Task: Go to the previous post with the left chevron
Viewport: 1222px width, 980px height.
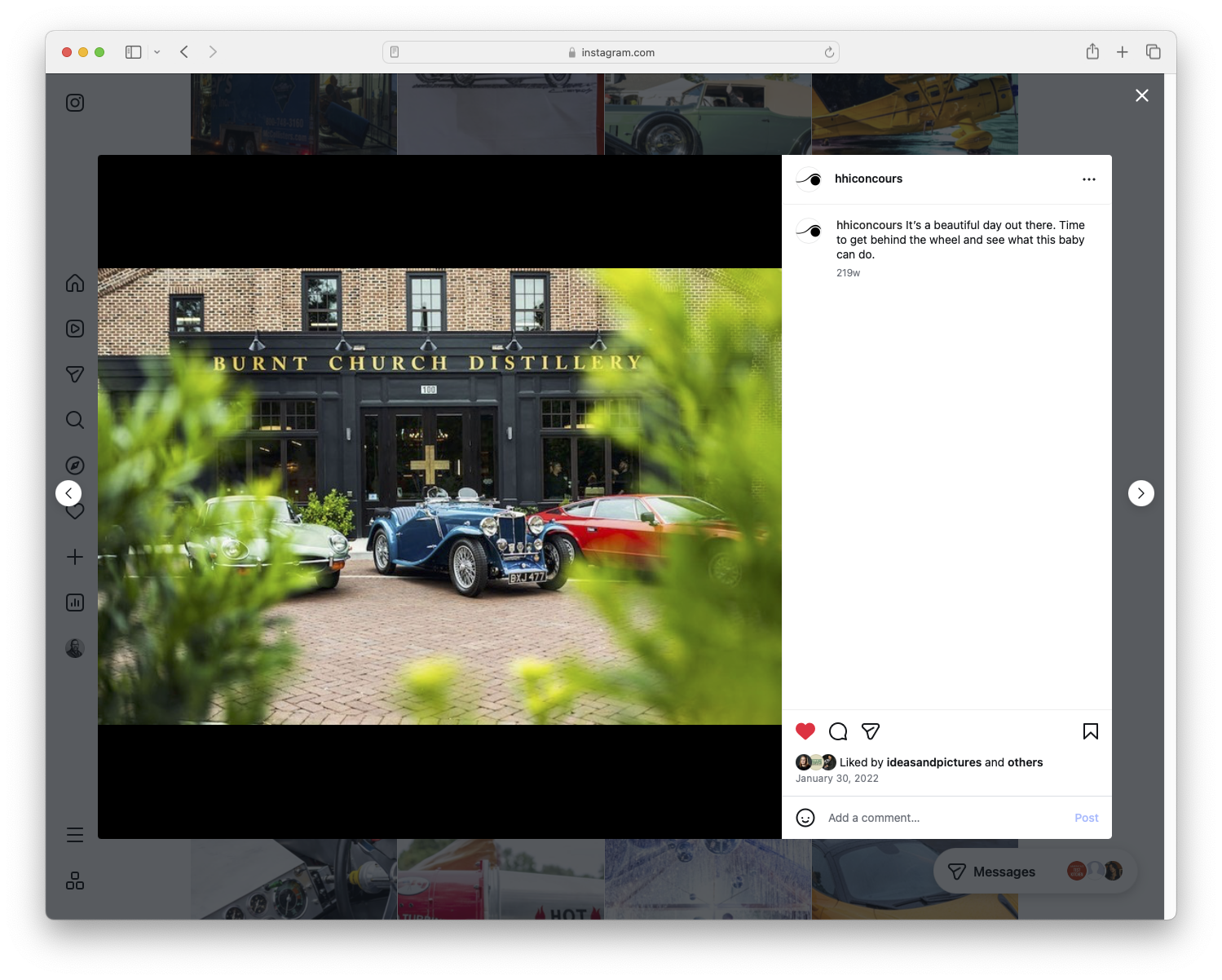Action: coord(68,492)
